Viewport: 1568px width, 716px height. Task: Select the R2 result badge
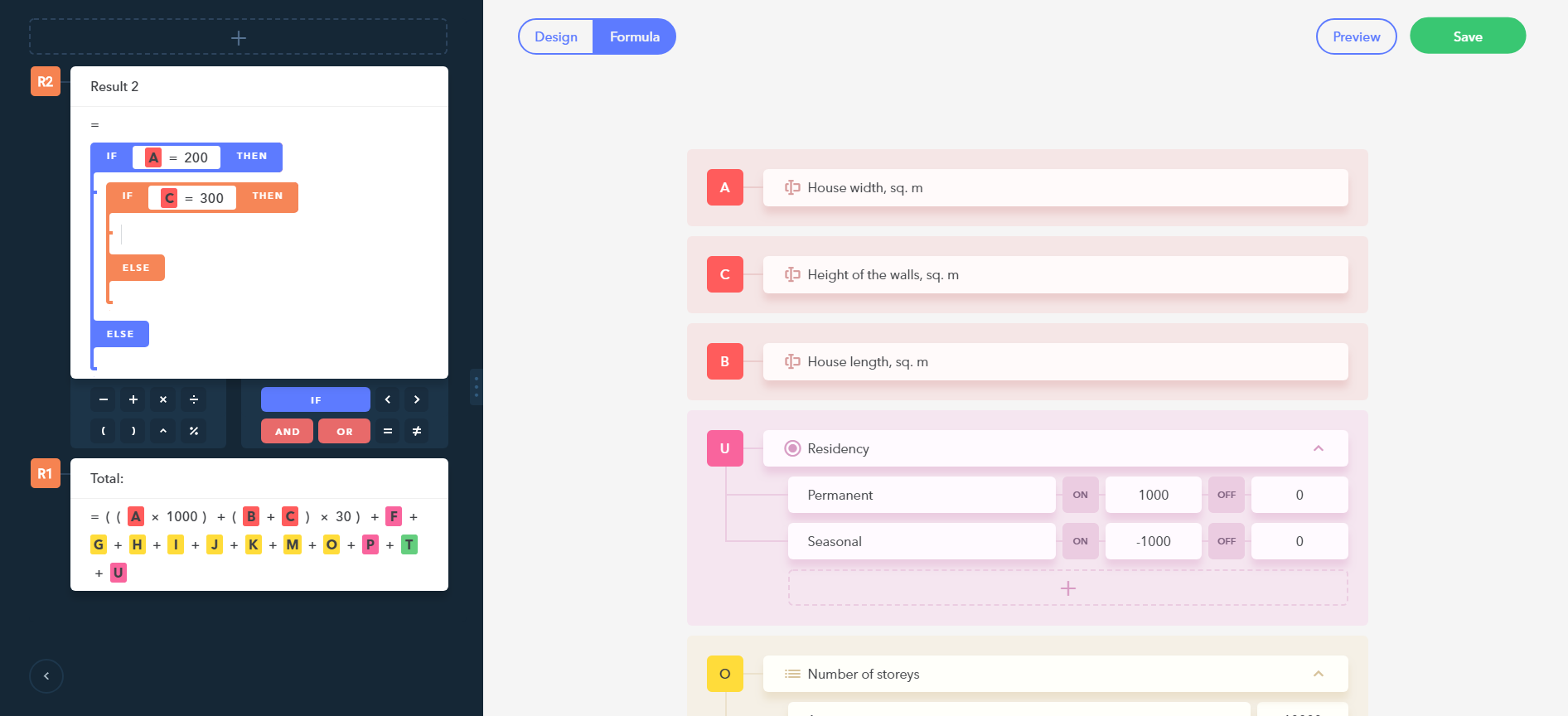[x=46, y=81]
